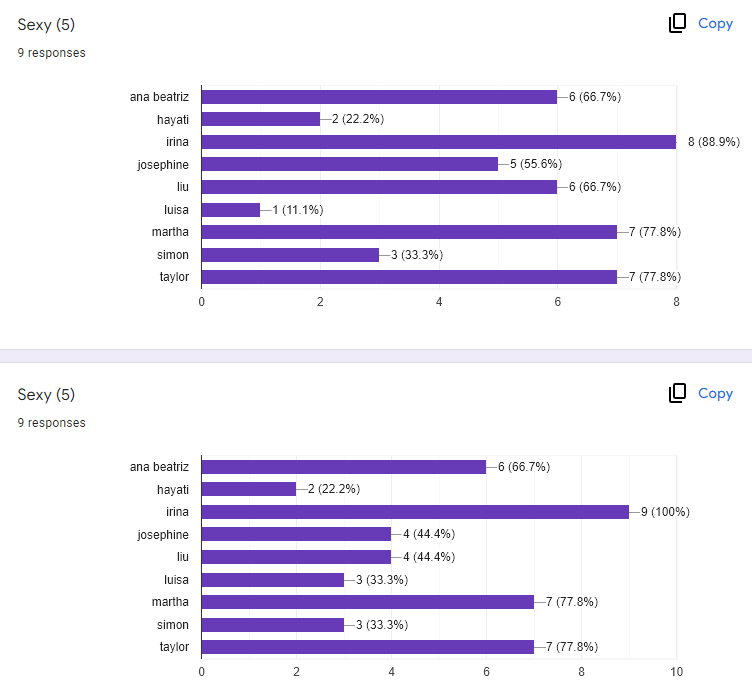
Task: Click the Copy link in the second chart
Action: point(715,394)
